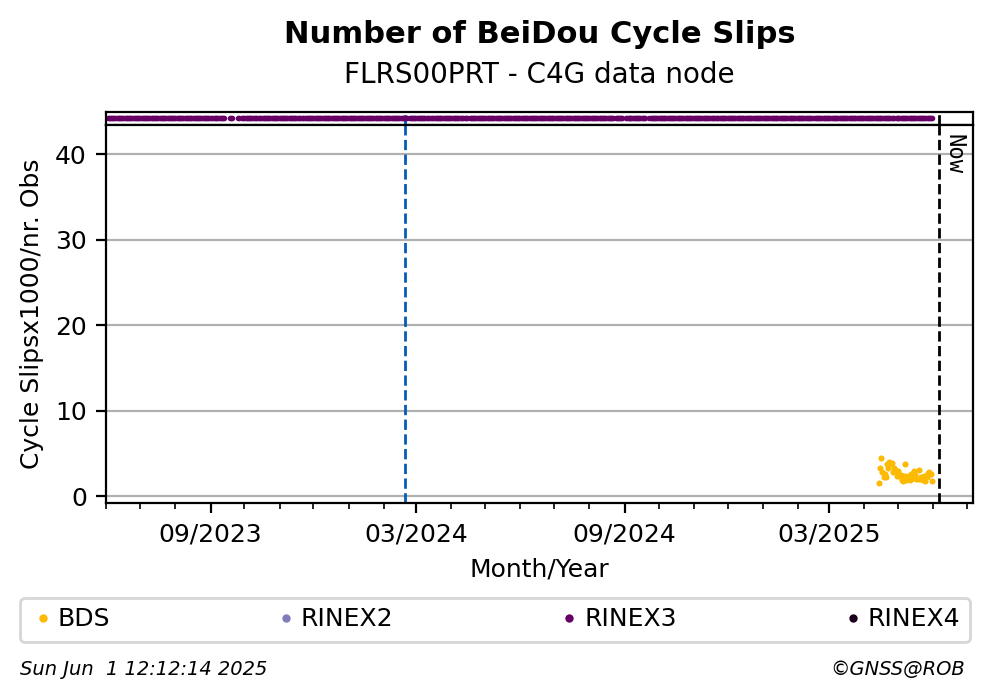The image size is (993, 699).
Task: Click the 09/2024 x-axis tick label
Action: [624, 534]
